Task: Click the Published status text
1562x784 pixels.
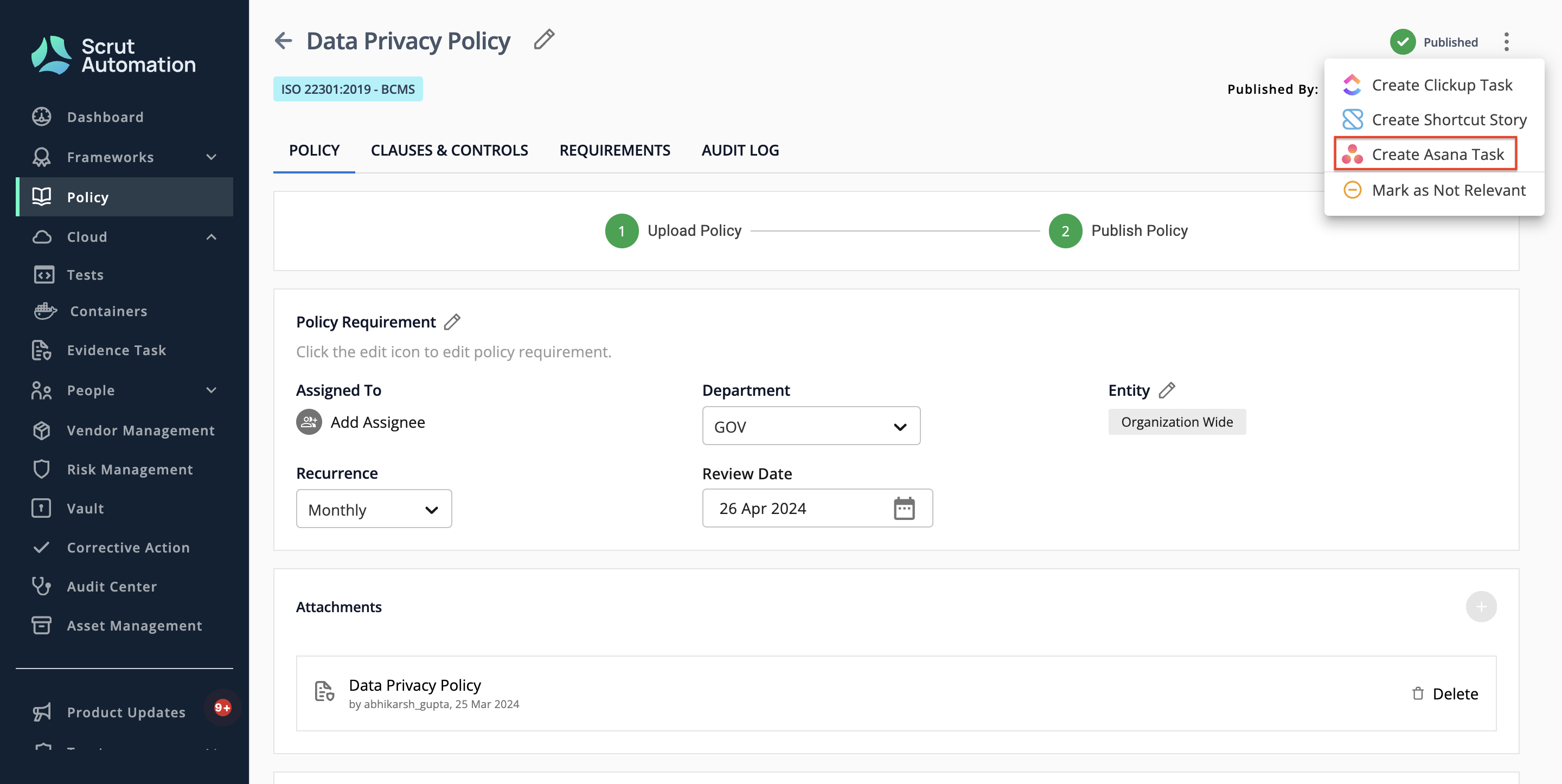Action: (x=1450, y=42)
